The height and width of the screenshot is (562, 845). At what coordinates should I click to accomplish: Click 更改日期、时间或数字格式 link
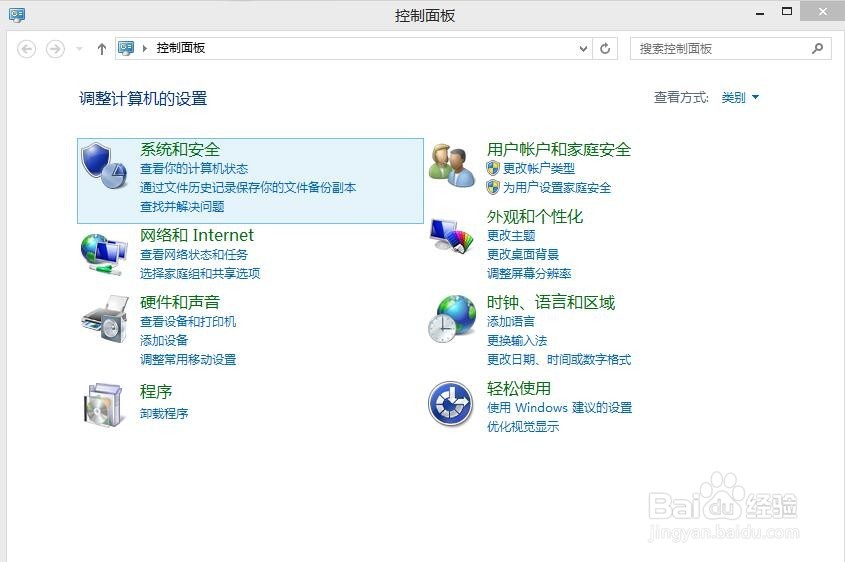559,359
